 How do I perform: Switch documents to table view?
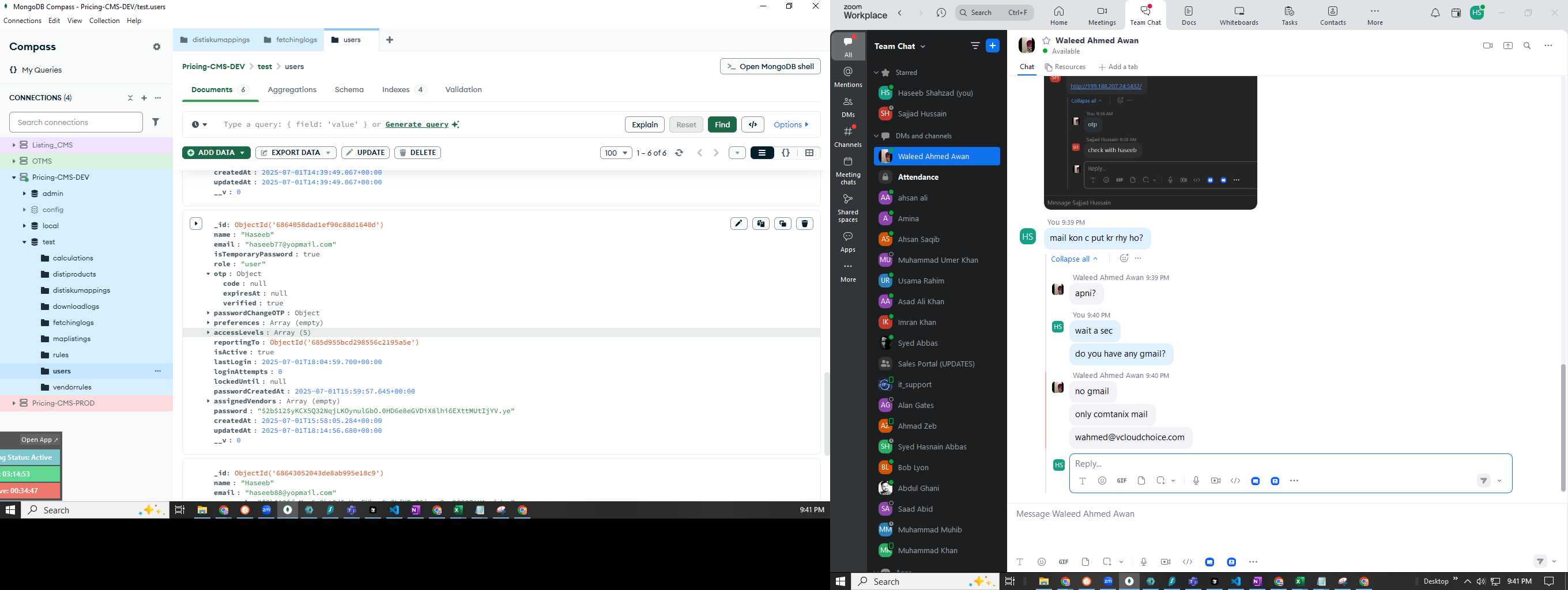point(809,153)
